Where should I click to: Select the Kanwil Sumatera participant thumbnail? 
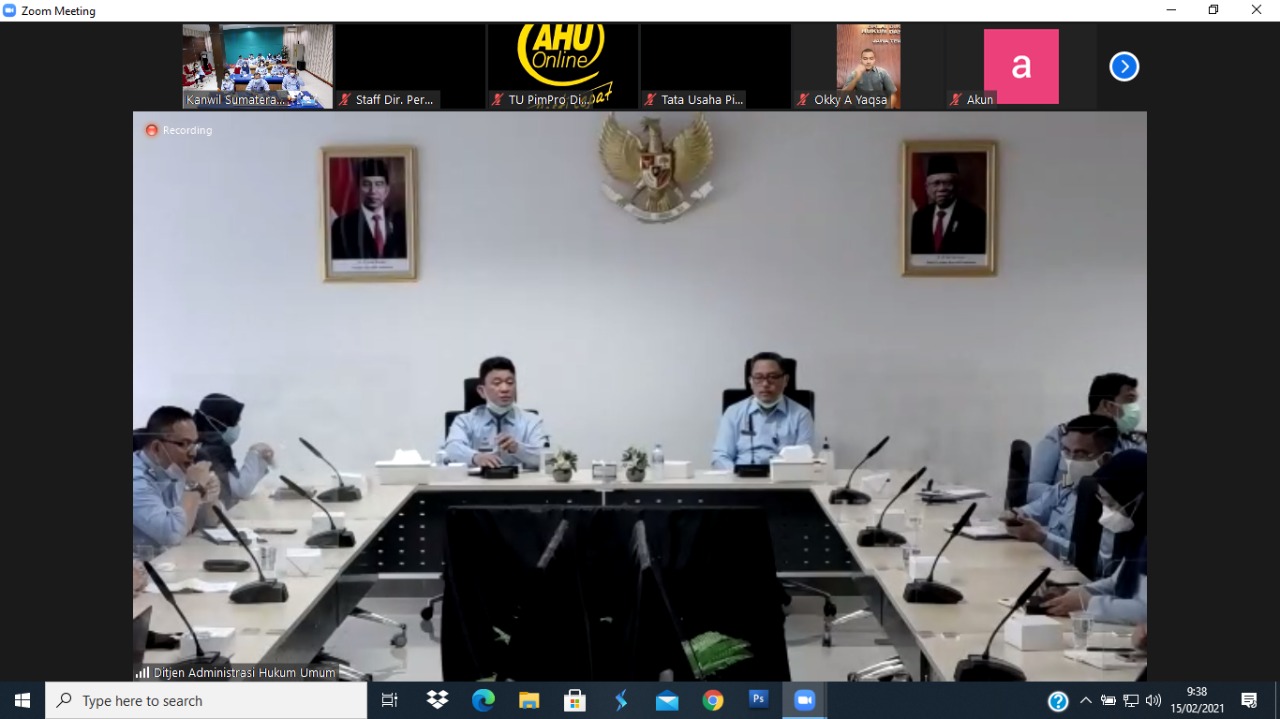coord(257,66)
